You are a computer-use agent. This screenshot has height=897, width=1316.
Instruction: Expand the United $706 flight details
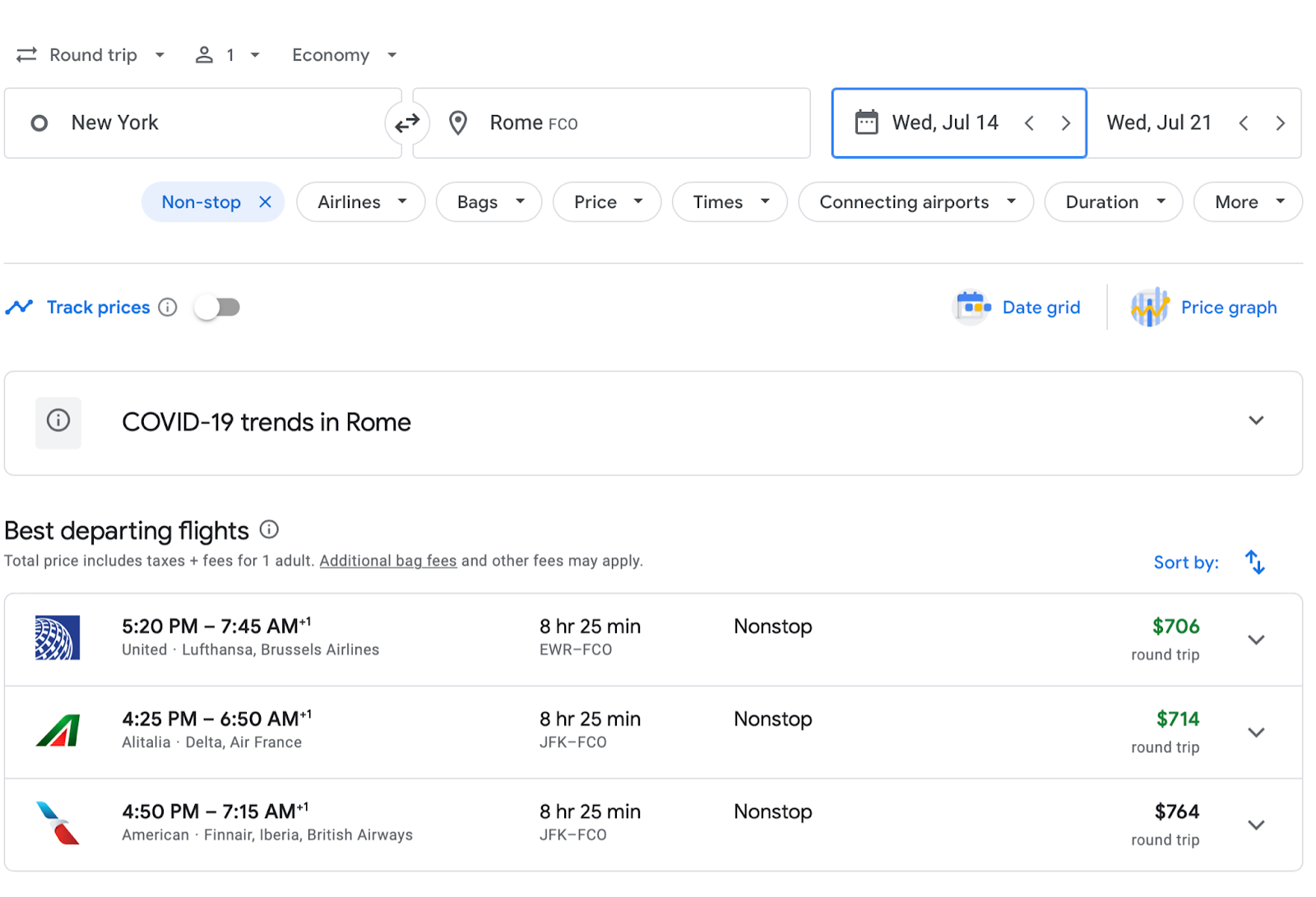point(1255,640)
